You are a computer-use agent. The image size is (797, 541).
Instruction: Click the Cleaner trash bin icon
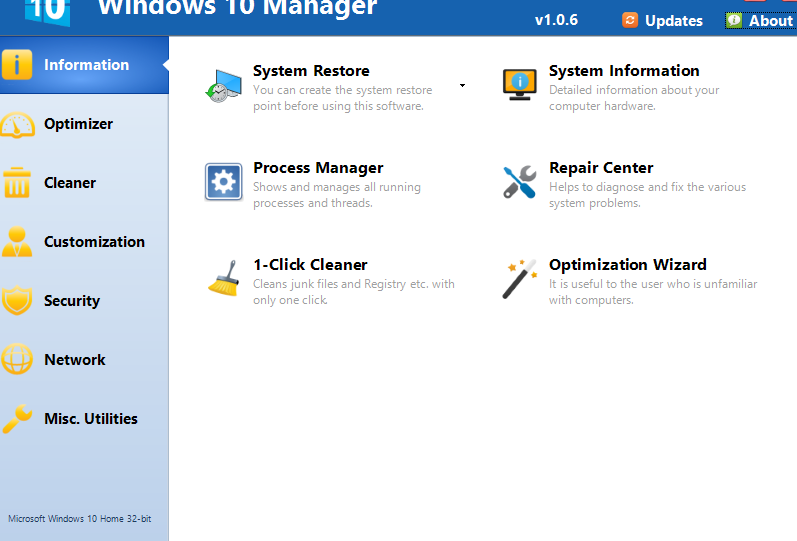[x=18, y=184]
